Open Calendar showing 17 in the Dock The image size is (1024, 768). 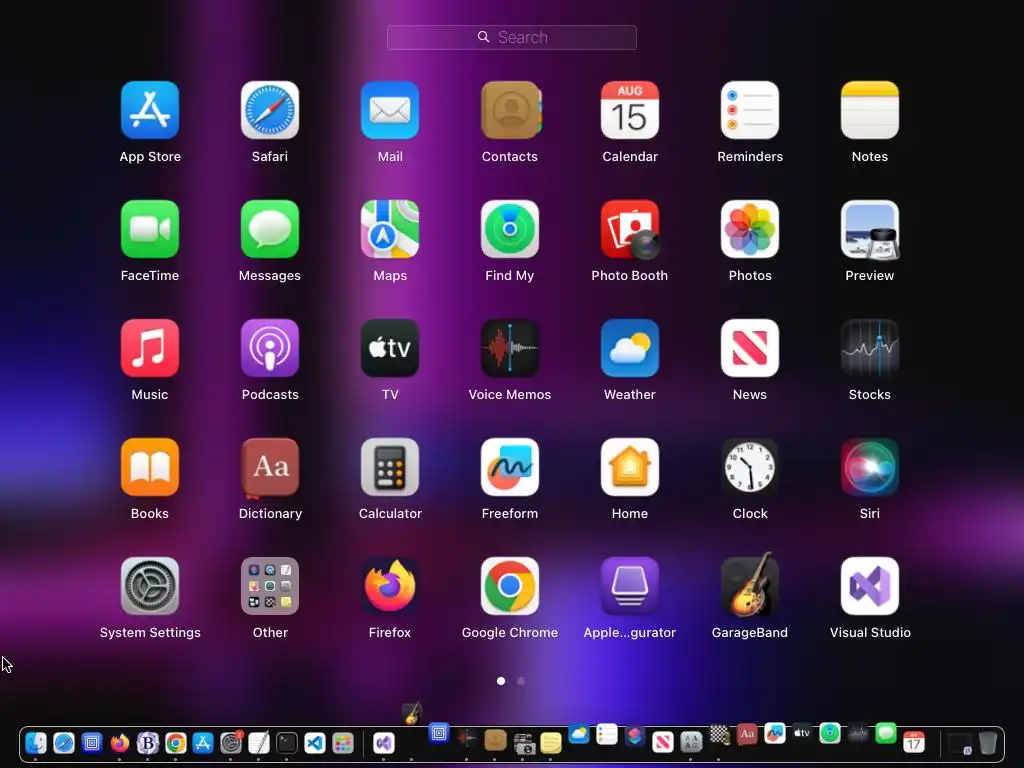914,742
